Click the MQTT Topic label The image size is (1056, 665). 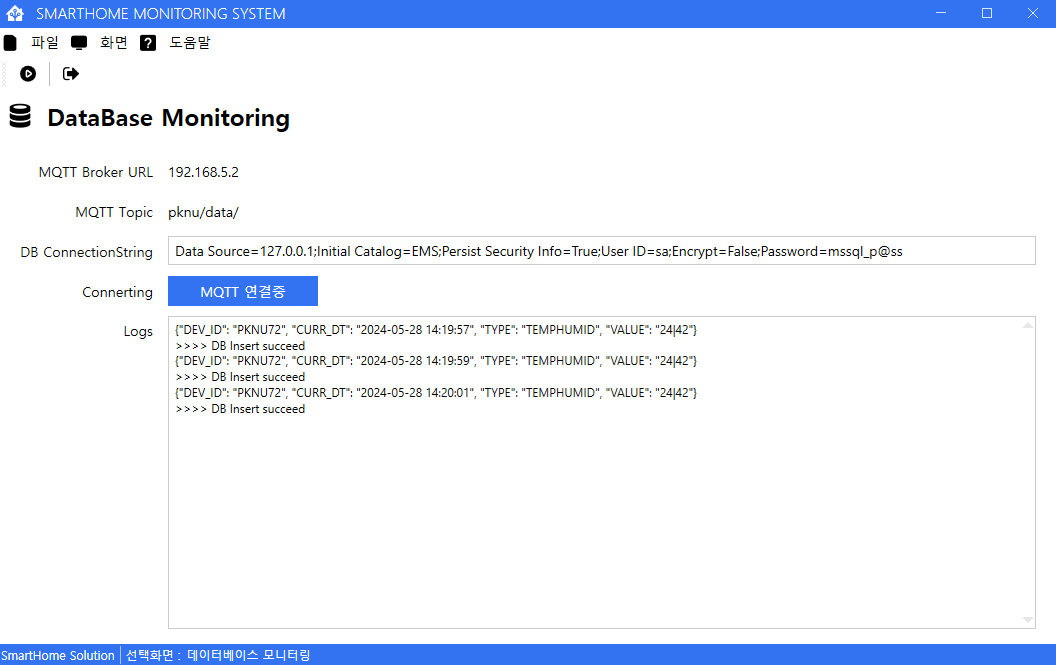pos(114,212)
